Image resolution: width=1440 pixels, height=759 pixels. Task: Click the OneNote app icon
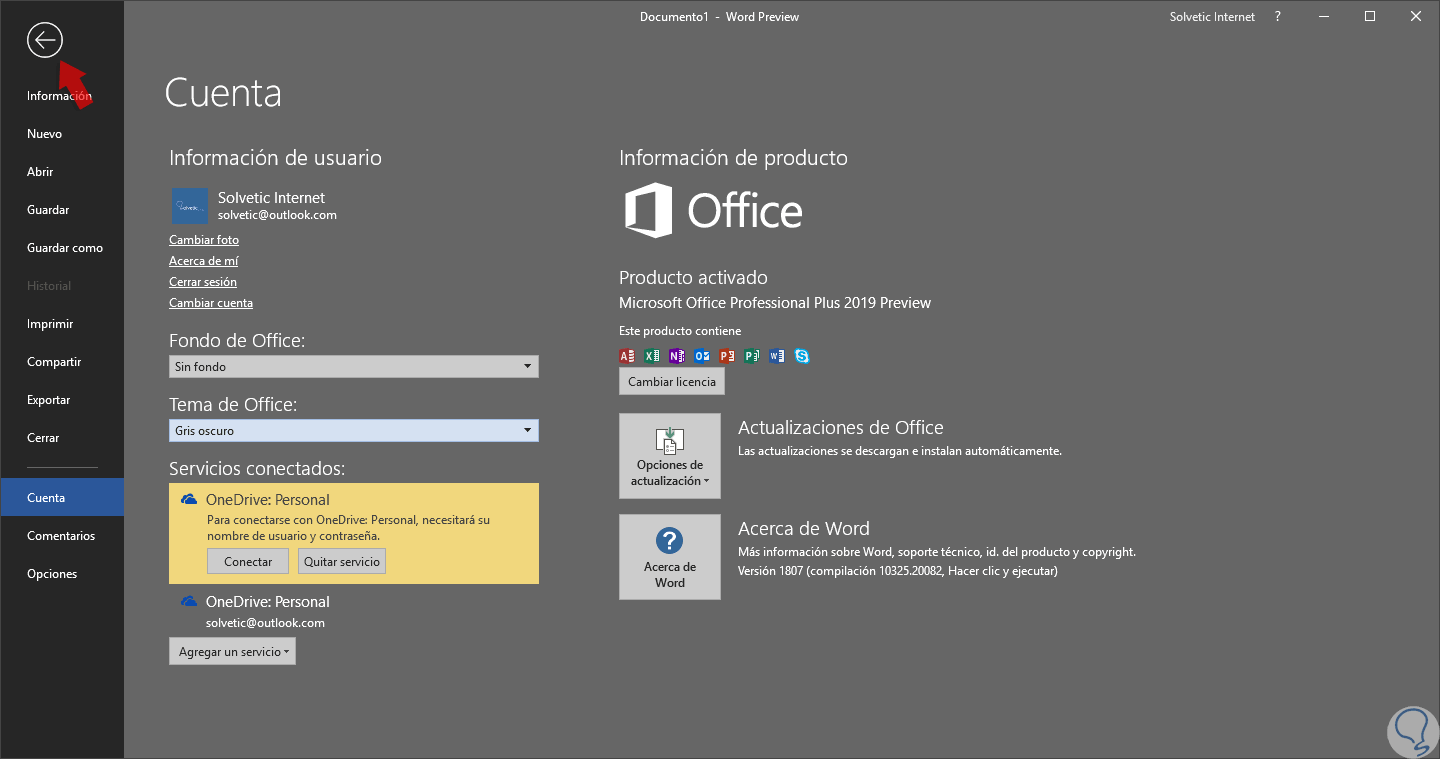tap(678, 355)
